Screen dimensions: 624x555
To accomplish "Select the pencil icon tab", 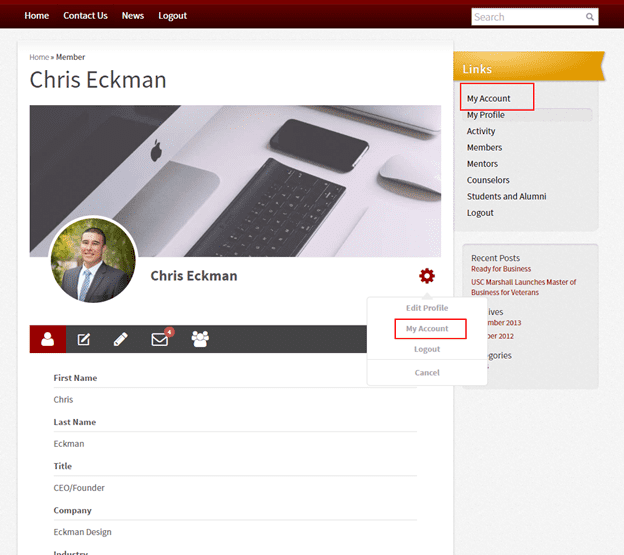I will [121, 339].
